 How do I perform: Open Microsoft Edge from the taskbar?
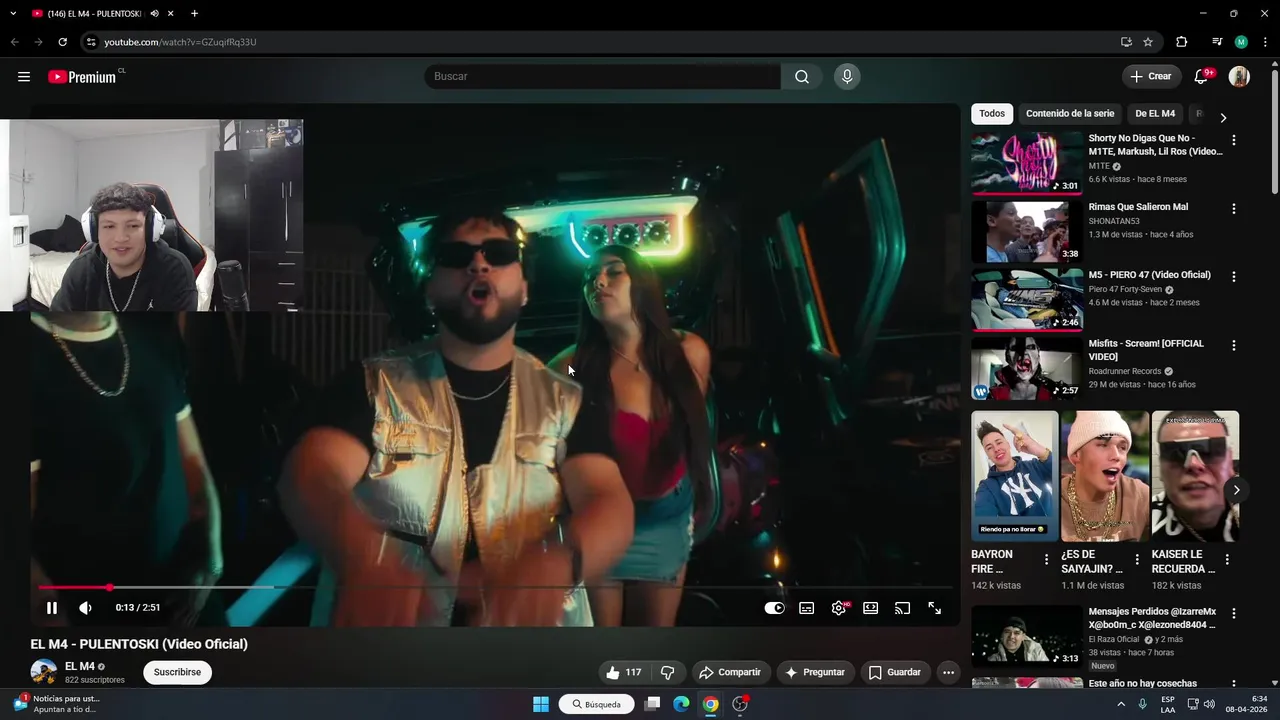coord(681,704)
